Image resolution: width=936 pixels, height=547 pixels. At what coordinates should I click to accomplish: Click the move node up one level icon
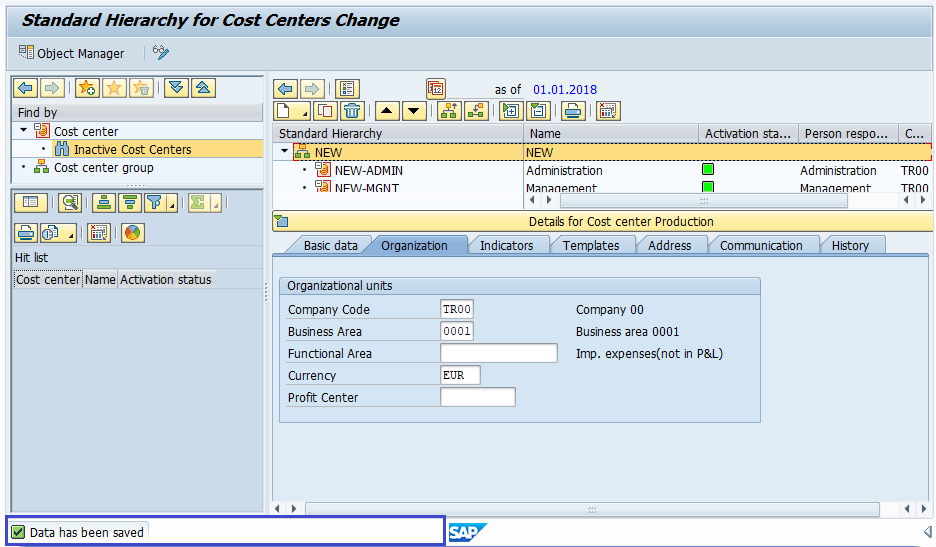tap(449, 111)
